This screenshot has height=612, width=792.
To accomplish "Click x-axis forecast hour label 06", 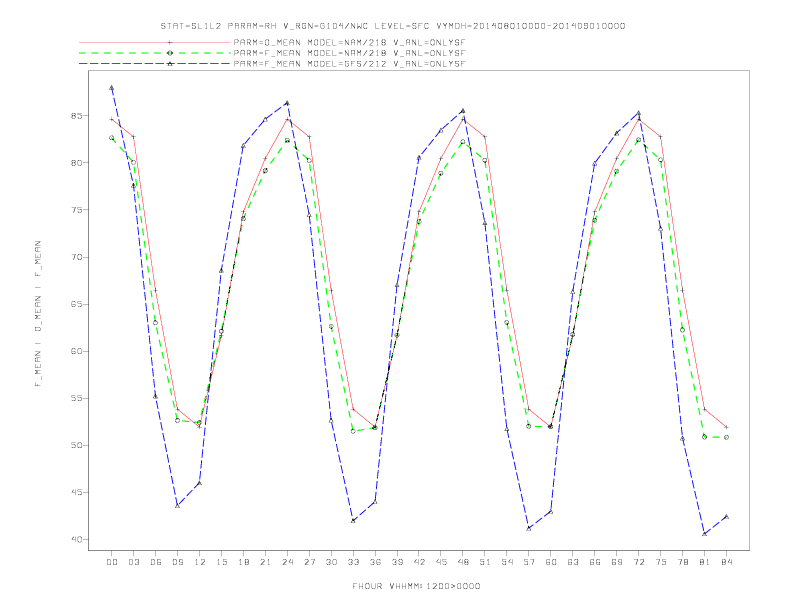I will pyautogui.click(x=156, y=562).
